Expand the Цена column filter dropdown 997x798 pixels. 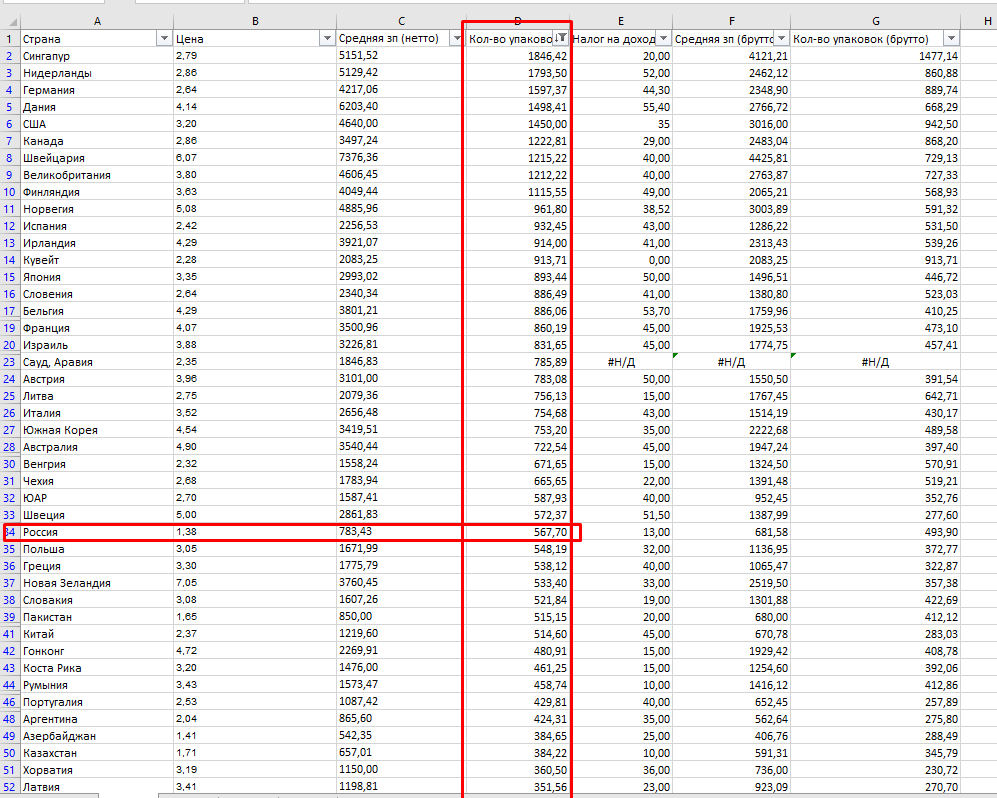click(x=326, y=38)
